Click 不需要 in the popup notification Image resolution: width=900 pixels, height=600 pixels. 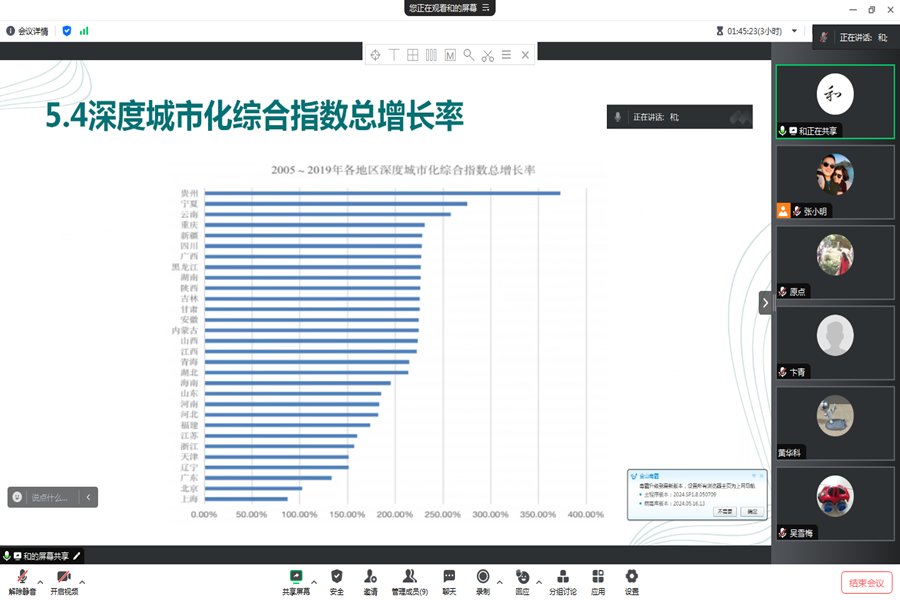click(723, 511)
